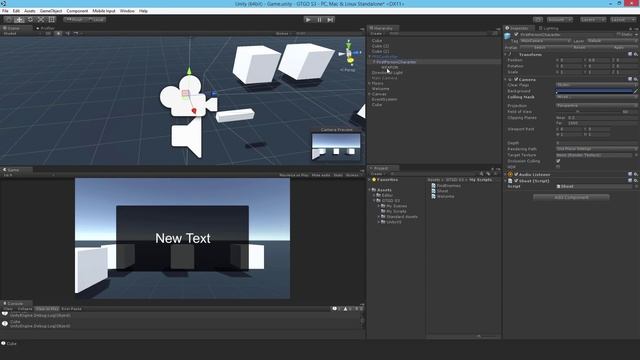Switch to the Lighting tab
Image resolution: width=640 pixels, height=360 pixels.
[x=549, y=28]
